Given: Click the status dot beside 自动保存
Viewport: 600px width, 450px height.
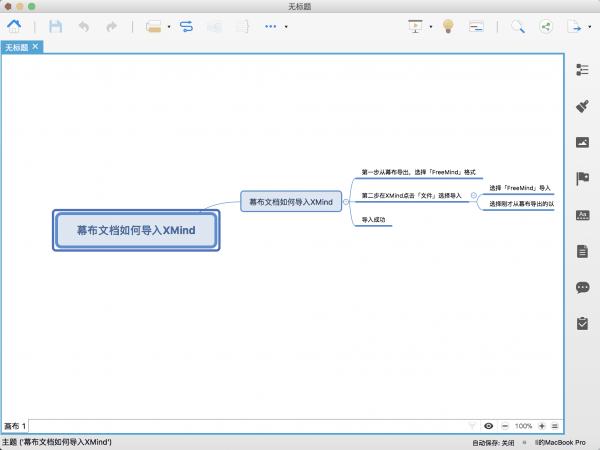Looking at the screenshot, I should pos(524,442).
